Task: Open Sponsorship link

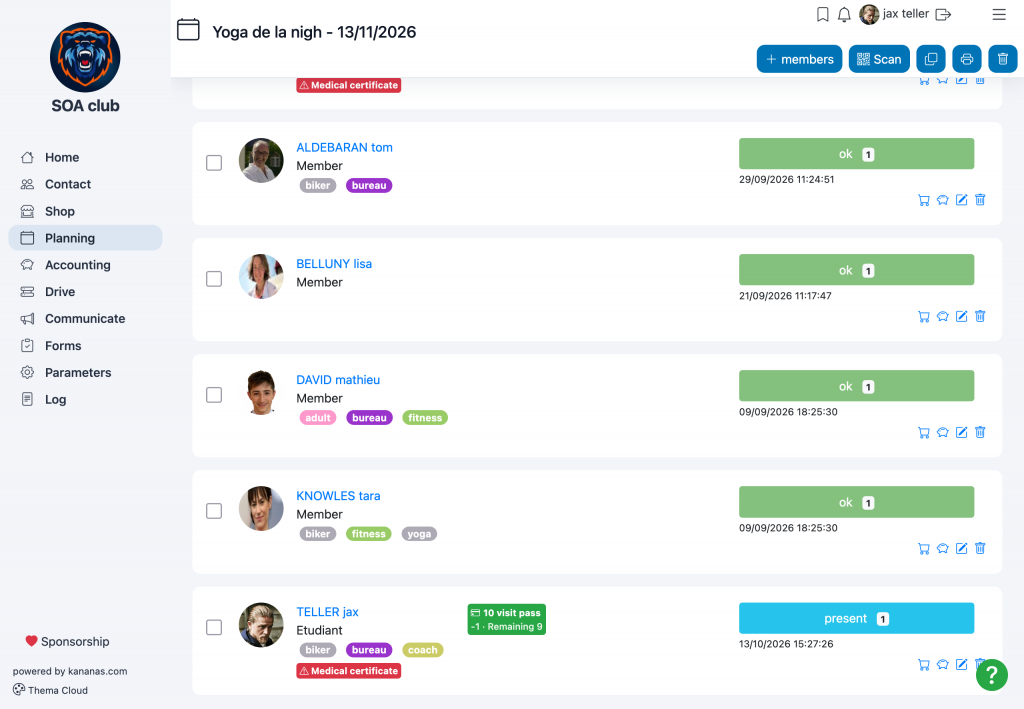Action: click(x=67, y=642)
